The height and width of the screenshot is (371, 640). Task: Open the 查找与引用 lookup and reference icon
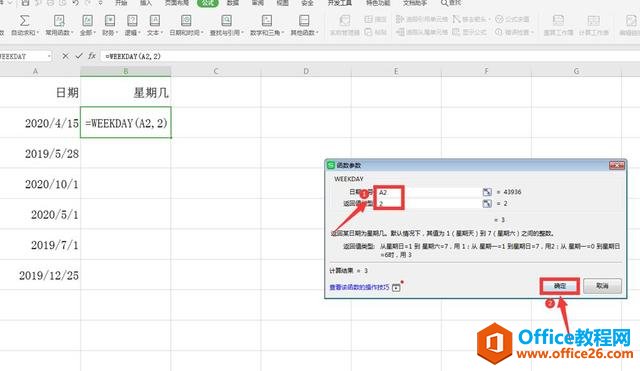coord(226,20)
